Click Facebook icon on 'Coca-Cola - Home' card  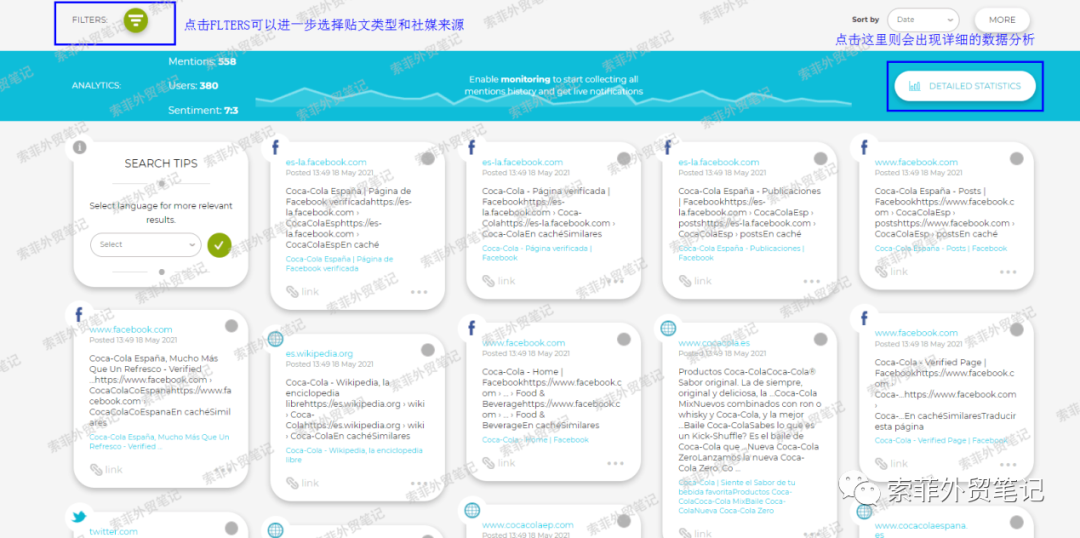coord(472,327)
